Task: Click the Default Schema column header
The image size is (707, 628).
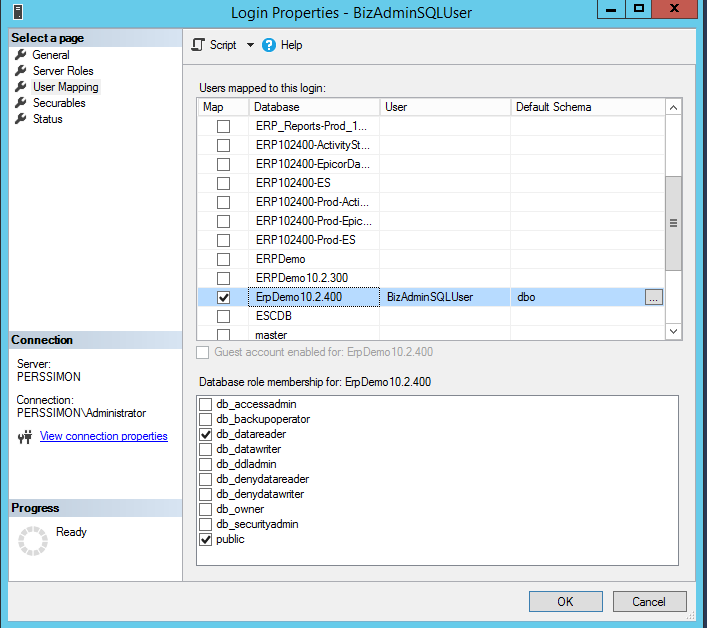Action: (x=588, y=107)
